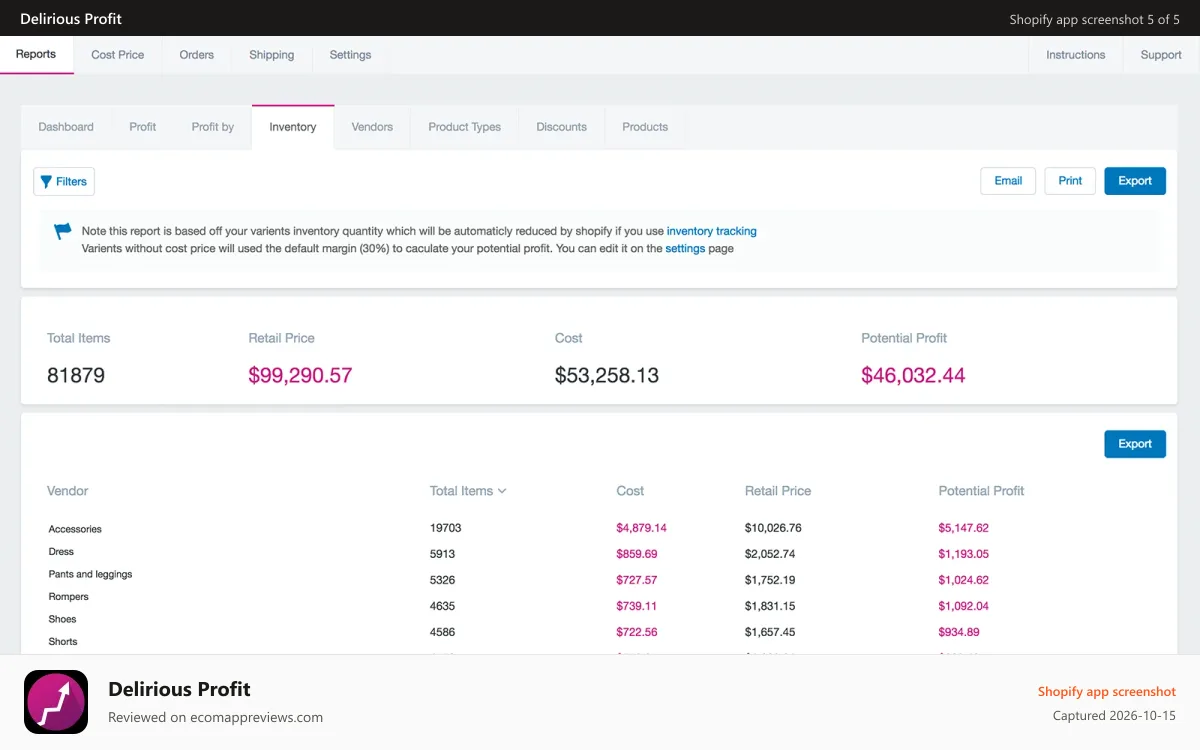Image resolution: width=1200 pixels, height=750 pixels.
Task: Click the blue flag note icon
Action: 63,232
